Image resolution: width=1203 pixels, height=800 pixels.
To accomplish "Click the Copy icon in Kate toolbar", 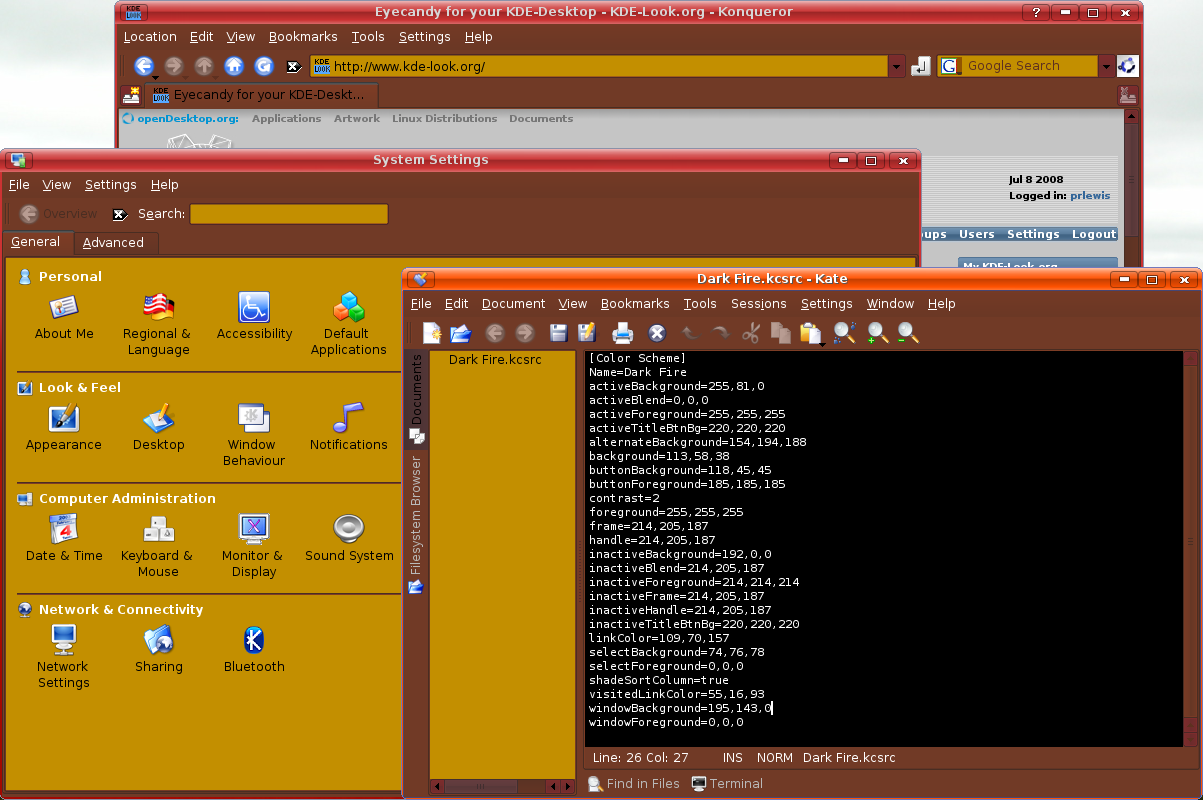I will click(x=781, y=333).
